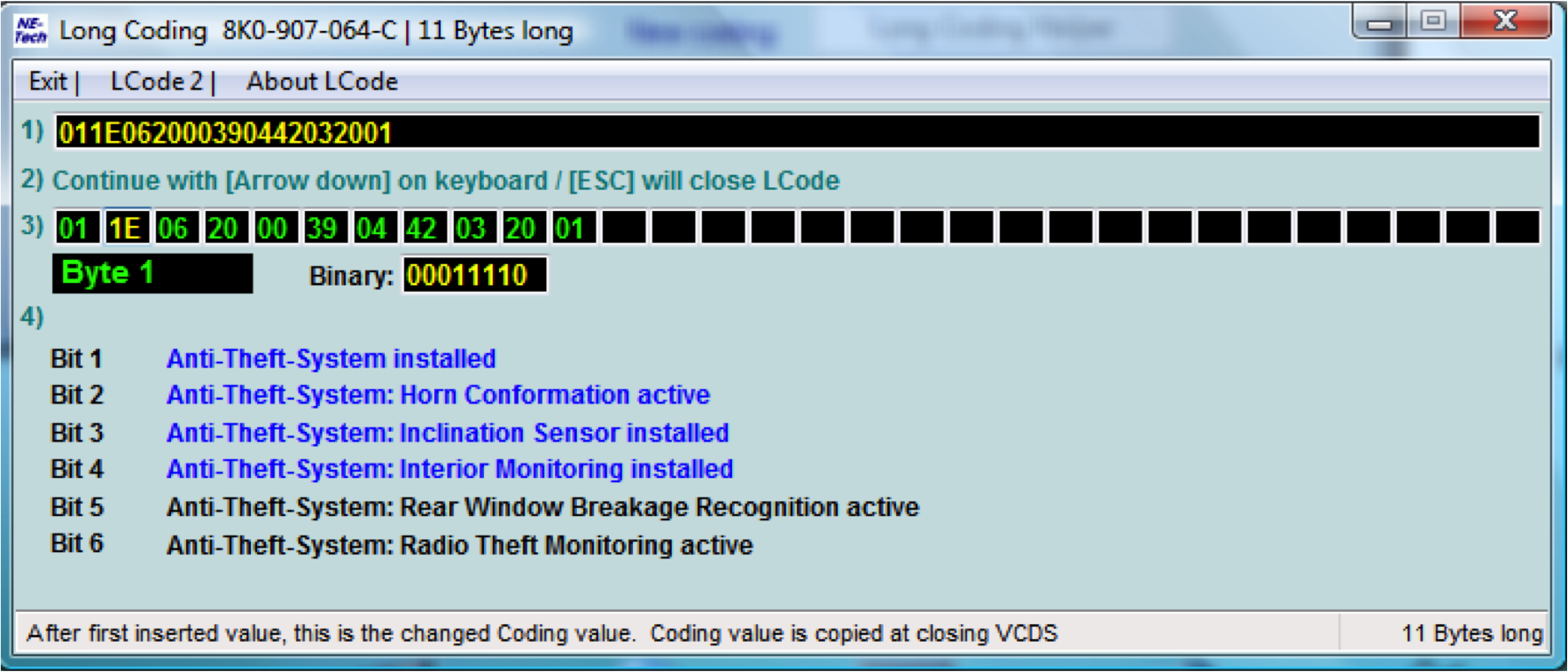This screenshot has height=672, width=1568.
Task: Click the Byte 1 indicator label
Action: 152,274
